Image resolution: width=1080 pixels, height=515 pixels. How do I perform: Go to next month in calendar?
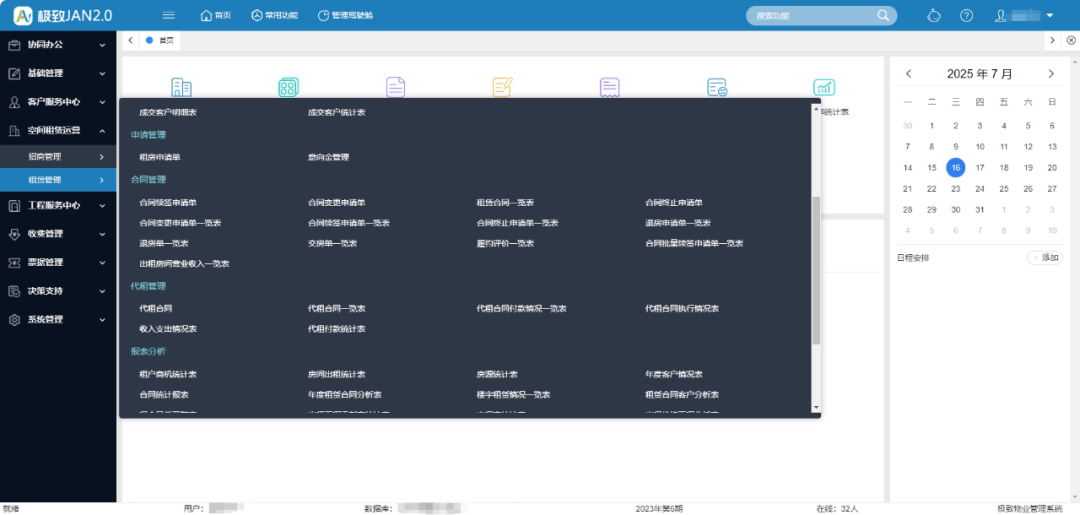(1051, 74)
